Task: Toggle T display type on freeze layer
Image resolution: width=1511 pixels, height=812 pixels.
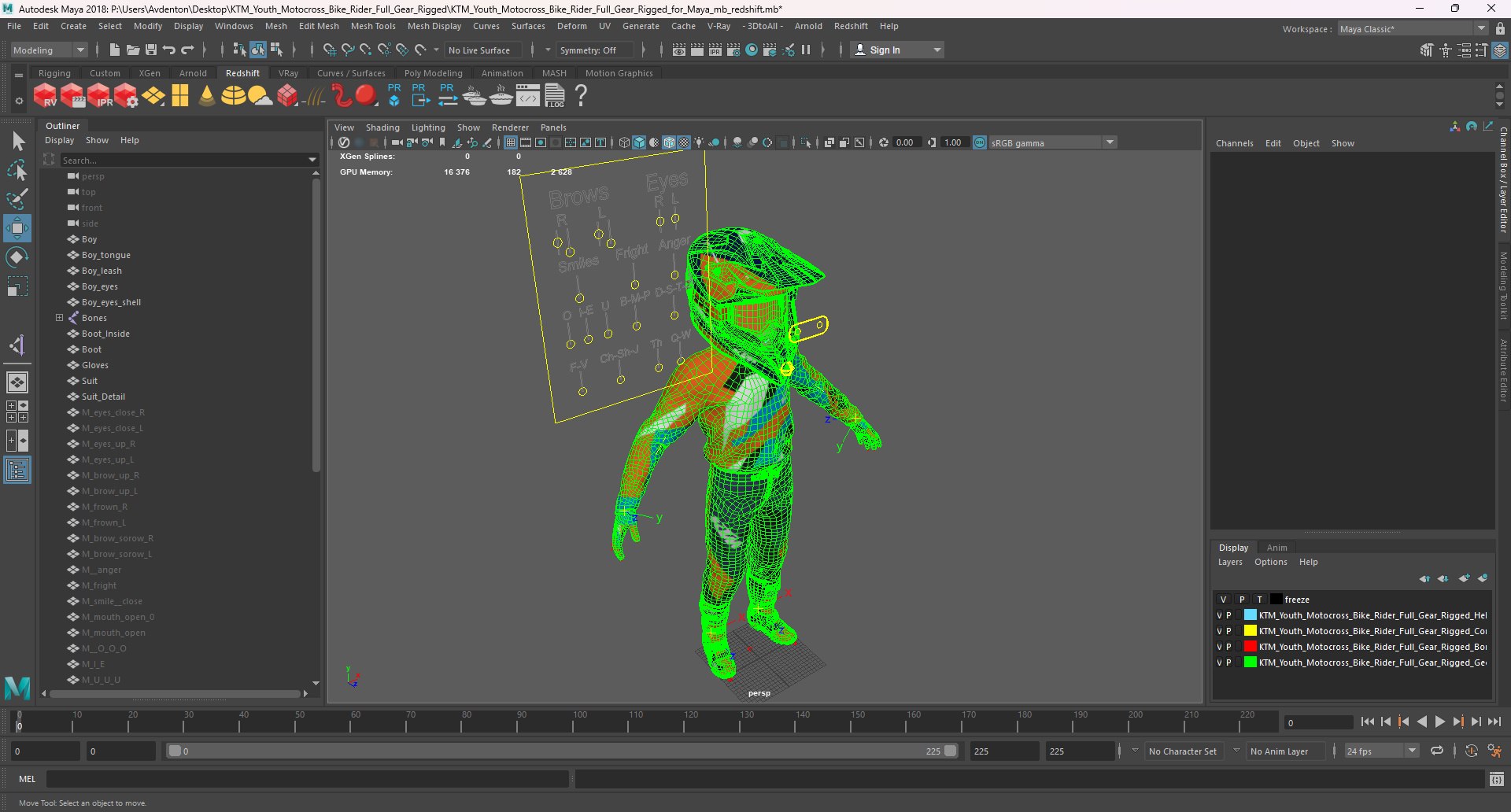Action: click(x=1259, y=600)
